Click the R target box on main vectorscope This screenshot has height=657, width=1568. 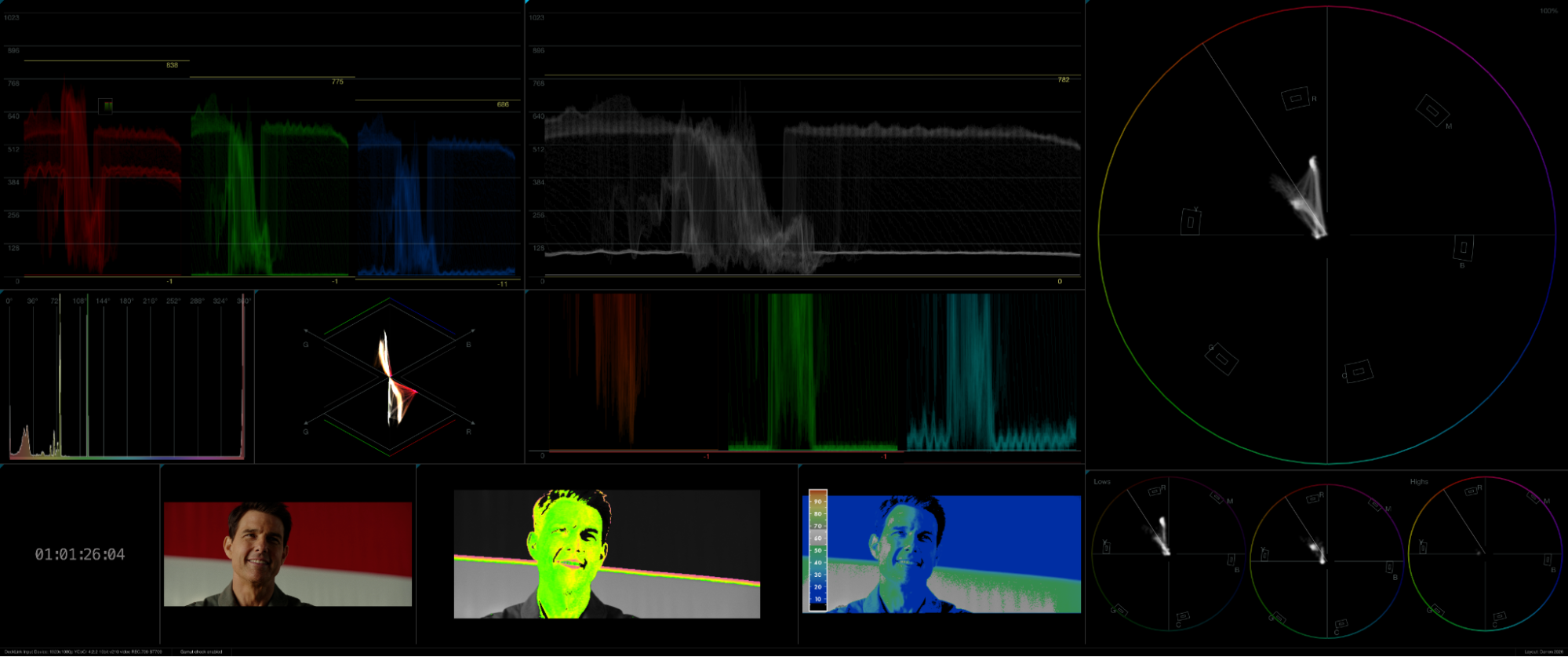(x=1296, y=98)
